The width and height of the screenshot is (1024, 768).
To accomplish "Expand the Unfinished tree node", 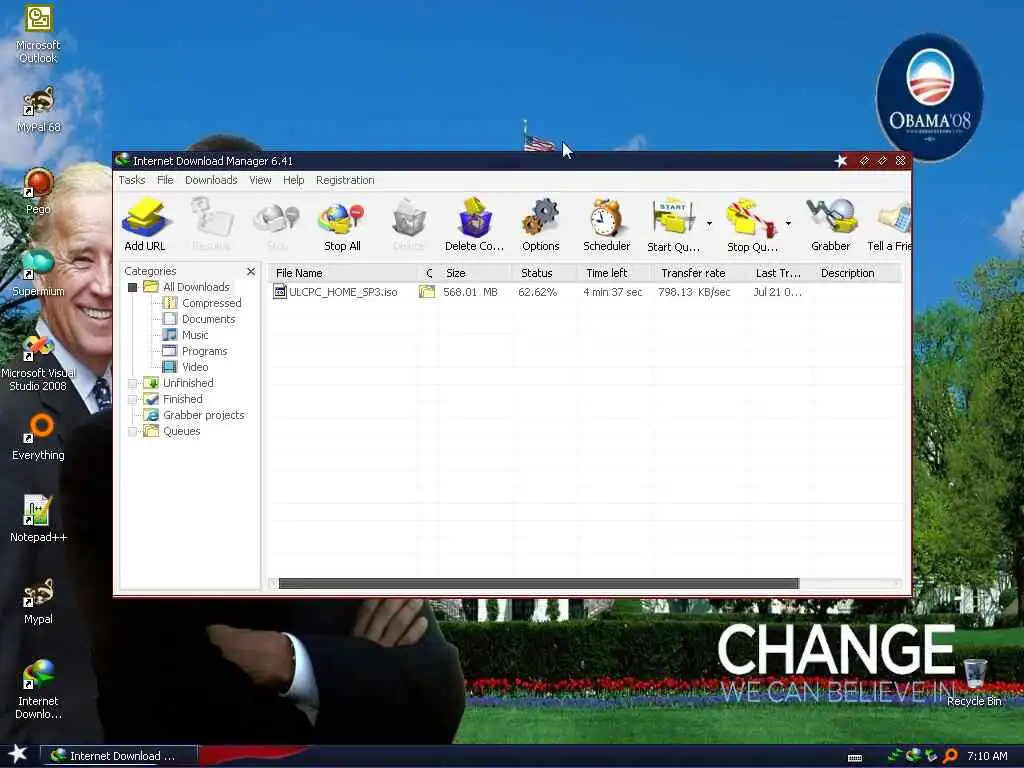I will pos(133,383).
